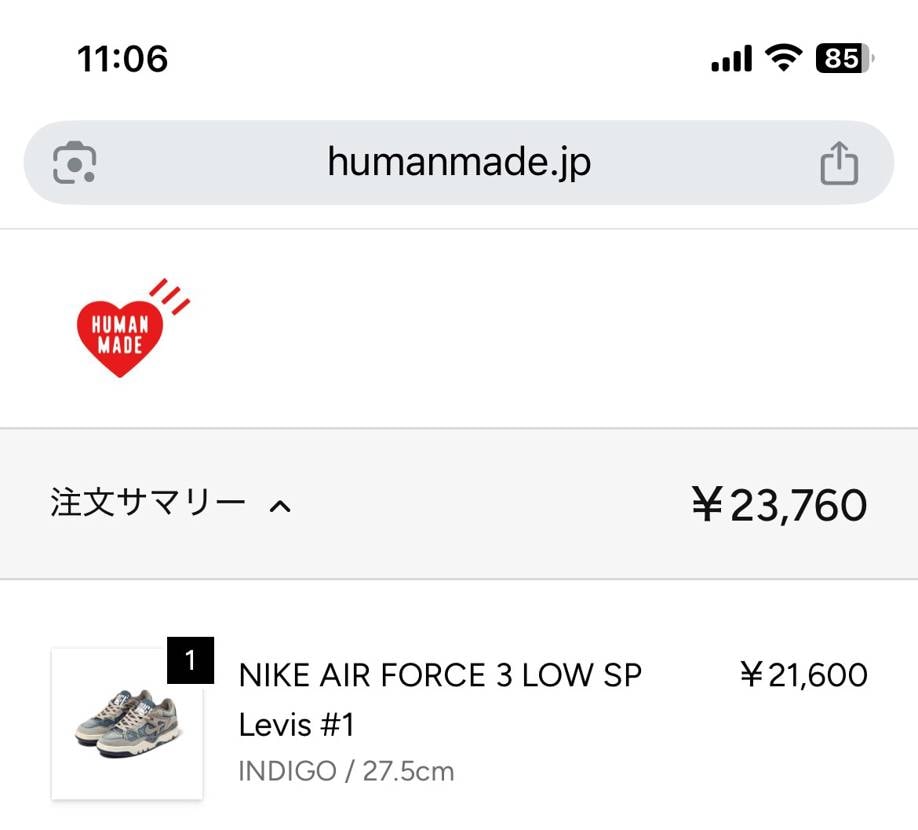Viewport: 918px width, 830px height.
Task: Select the humanmade.jp URL text
Action: [459, 162]
